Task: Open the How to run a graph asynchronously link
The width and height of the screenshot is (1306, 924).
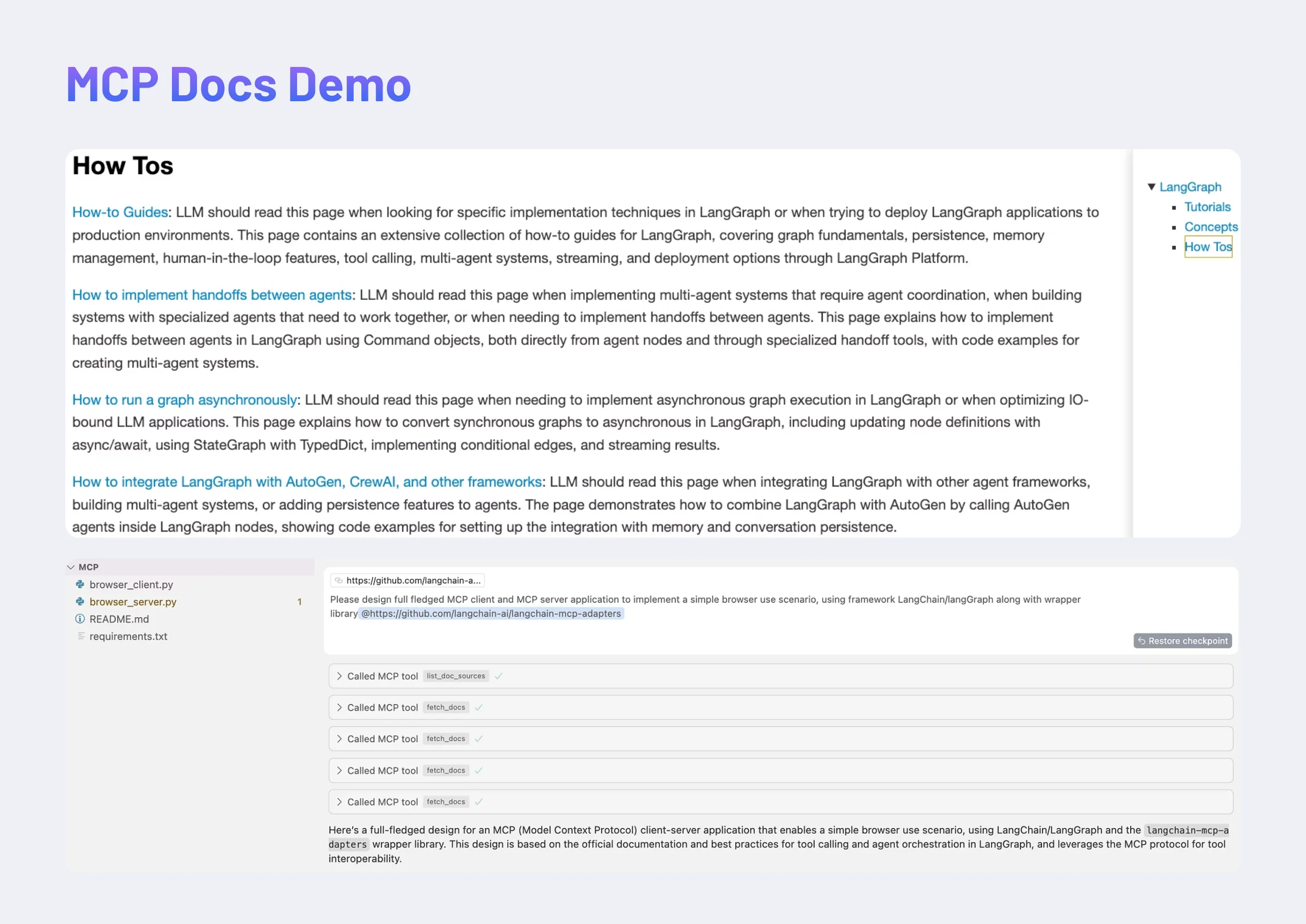Action: click(184, 400)
